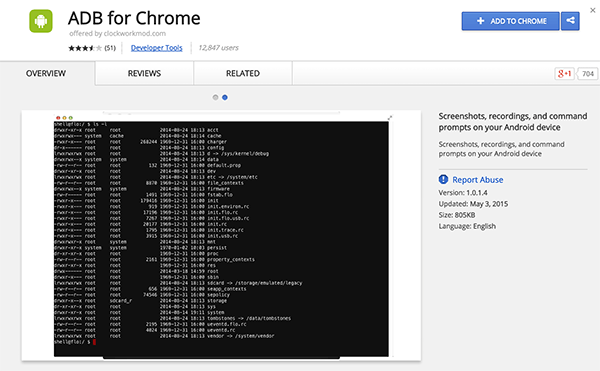600x371 pixels.
Task: Select the first screenshot carousel dot
Action: tap(215, 98)
